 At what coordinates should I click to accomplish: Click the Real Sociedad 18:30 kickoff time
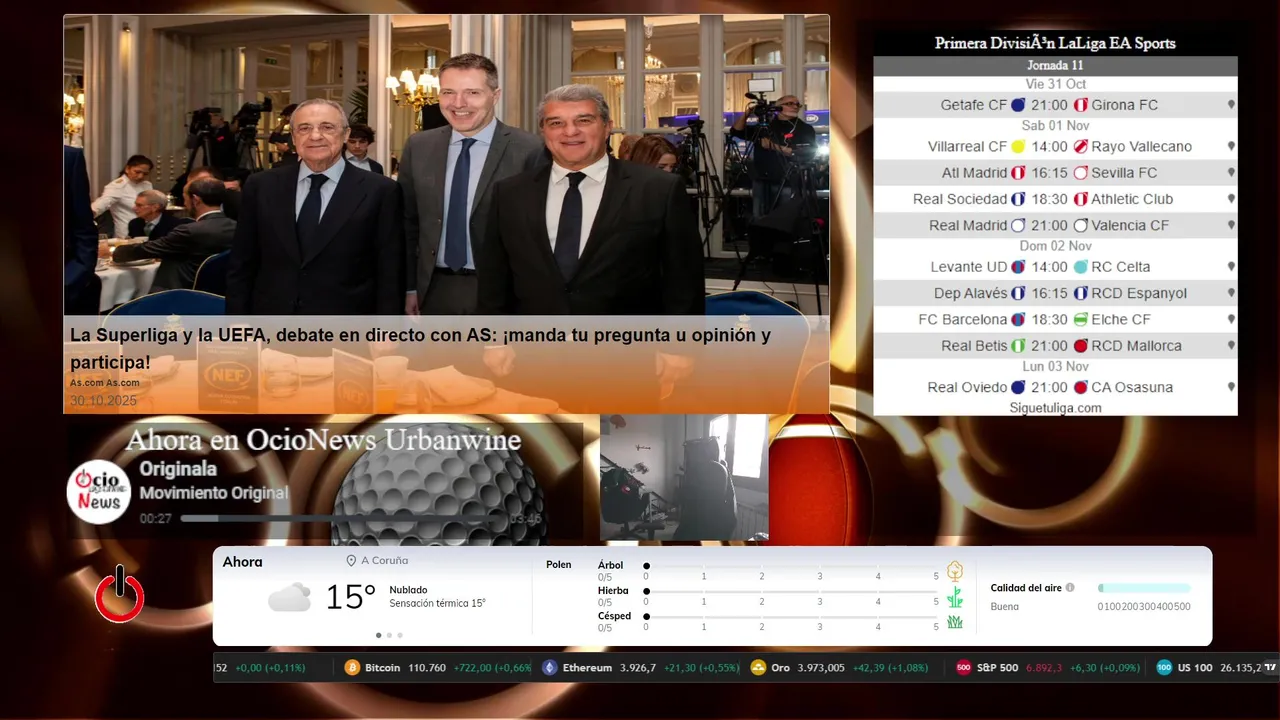click(x=1049, y=199)
